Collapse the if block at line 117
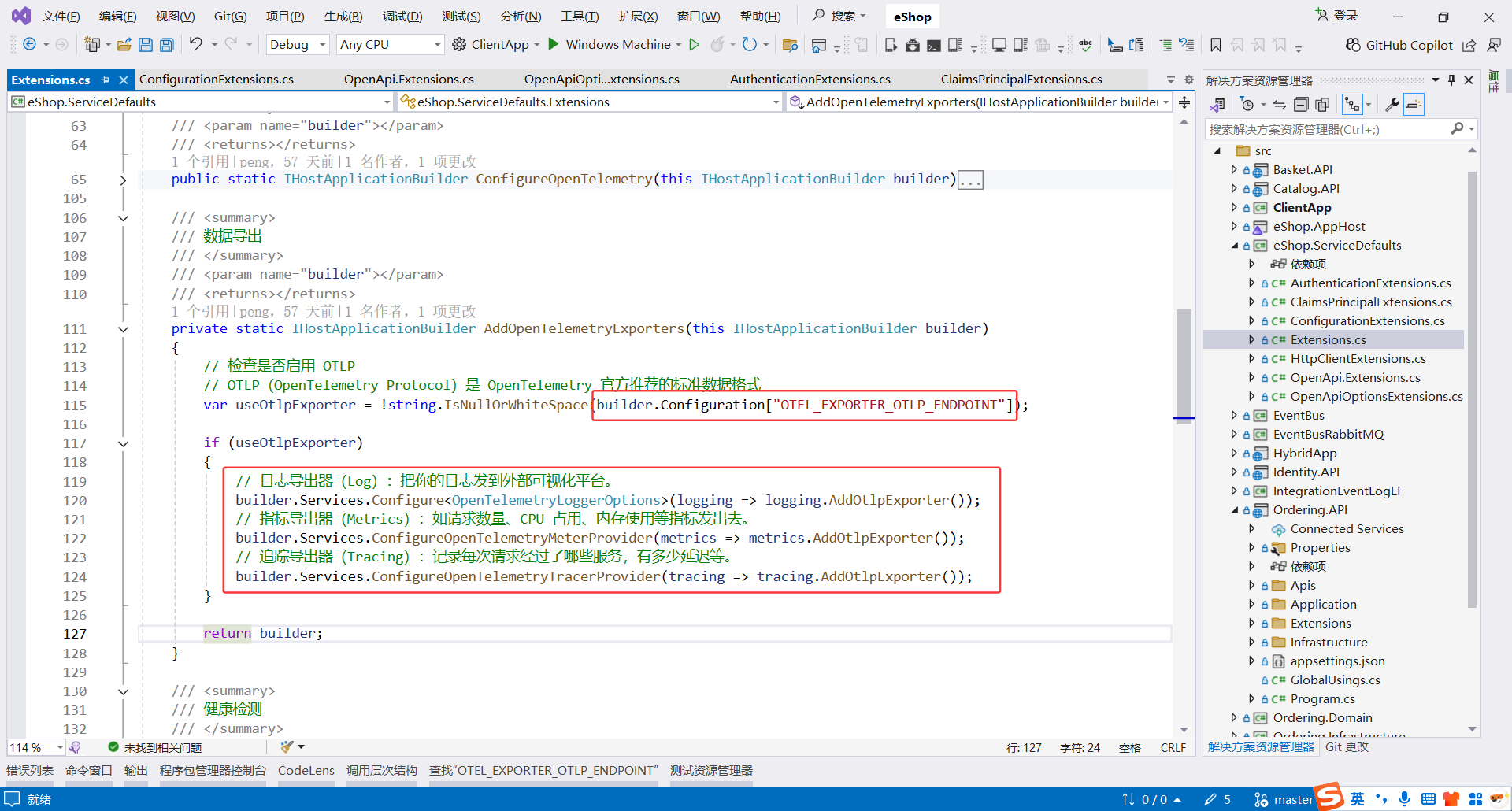The height and width of the screenshot is (811, 1512). (x=124, y=443)
